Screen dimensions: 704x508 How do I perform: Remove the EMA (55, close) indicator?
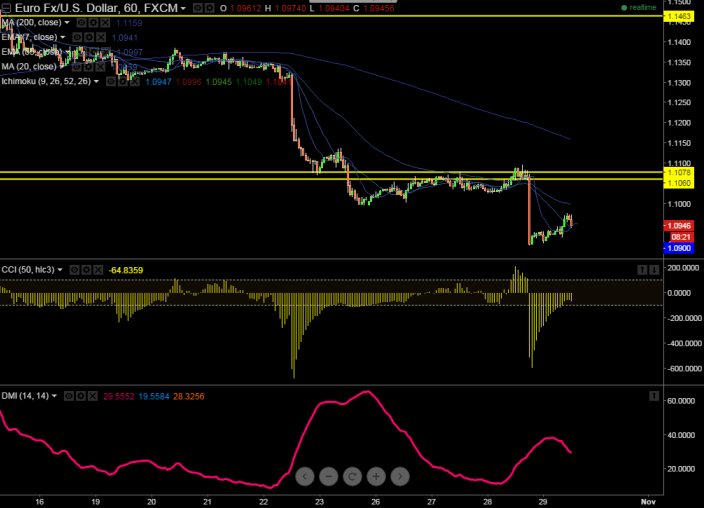click(x=105, y=52)
